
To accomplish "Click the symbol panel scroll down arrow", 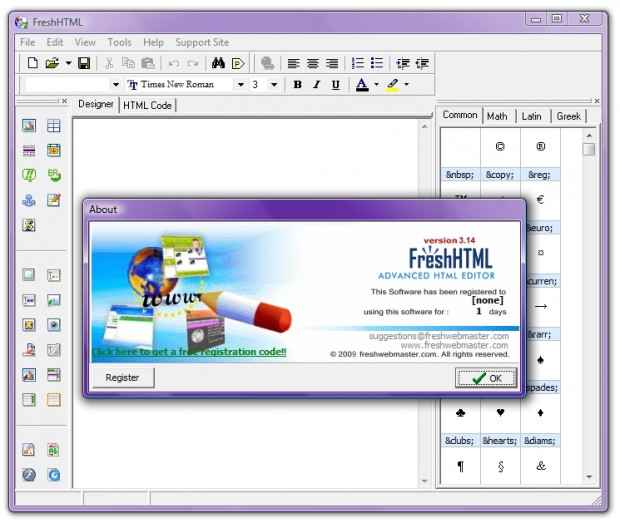I will [589, 477].
